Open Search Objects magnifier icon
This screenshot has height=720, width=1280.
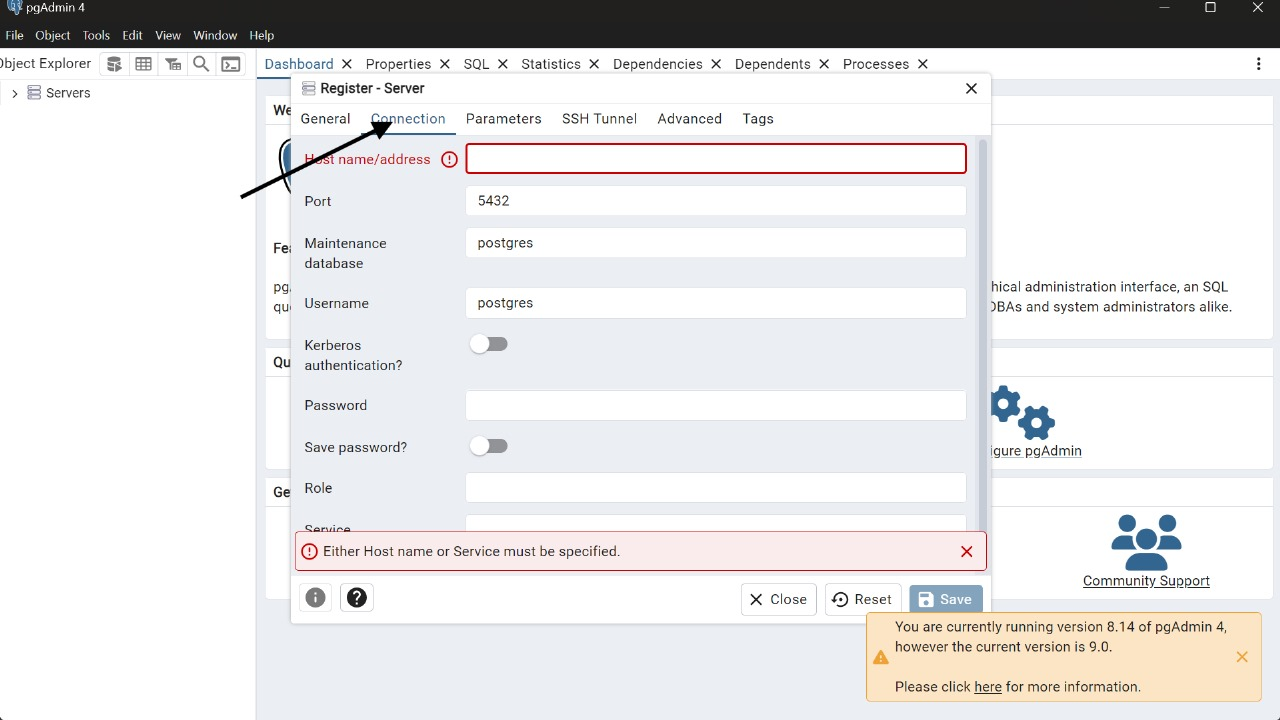(201, 64)
